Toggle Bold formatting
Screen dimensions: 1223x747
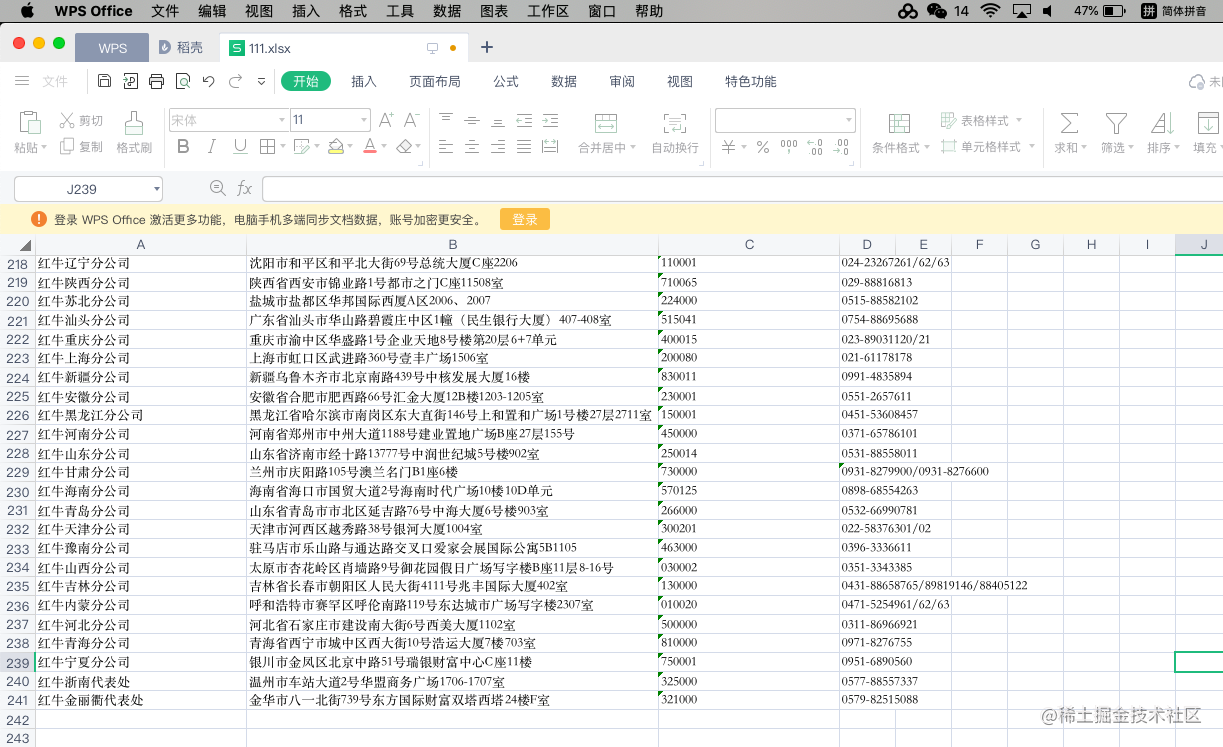(x=183, y=147)
